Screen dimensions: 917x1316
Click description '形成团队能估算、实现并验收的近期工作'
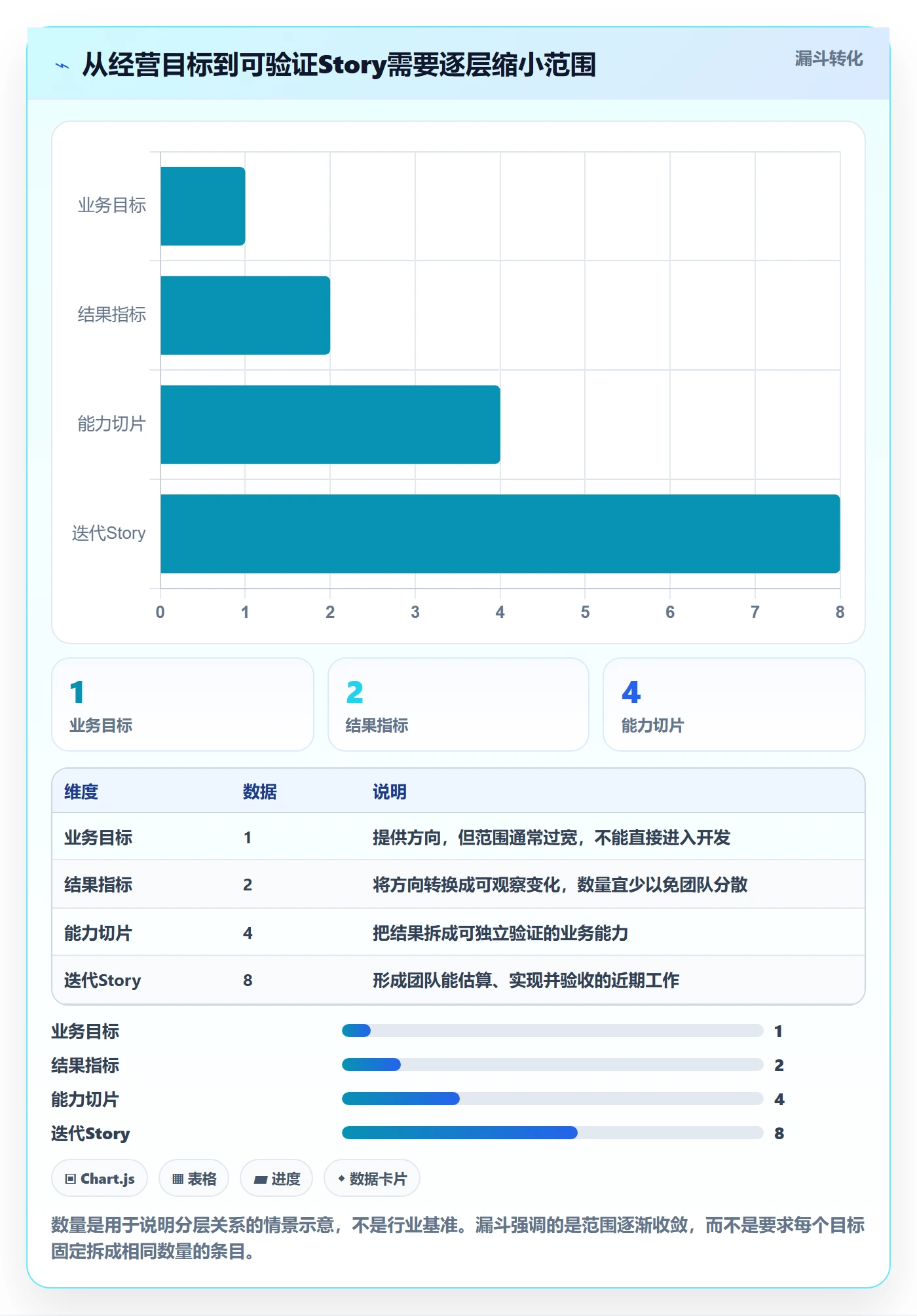pos(526,980)
